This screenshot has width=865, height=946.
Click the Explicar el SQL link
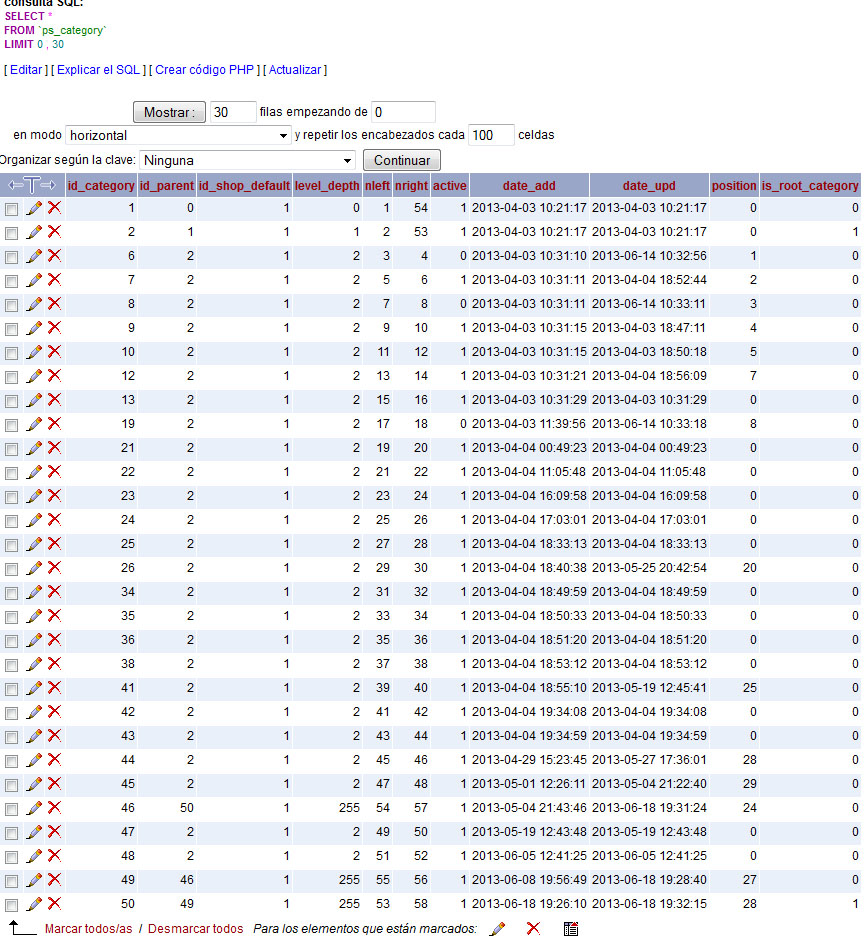tap(98, 70)
